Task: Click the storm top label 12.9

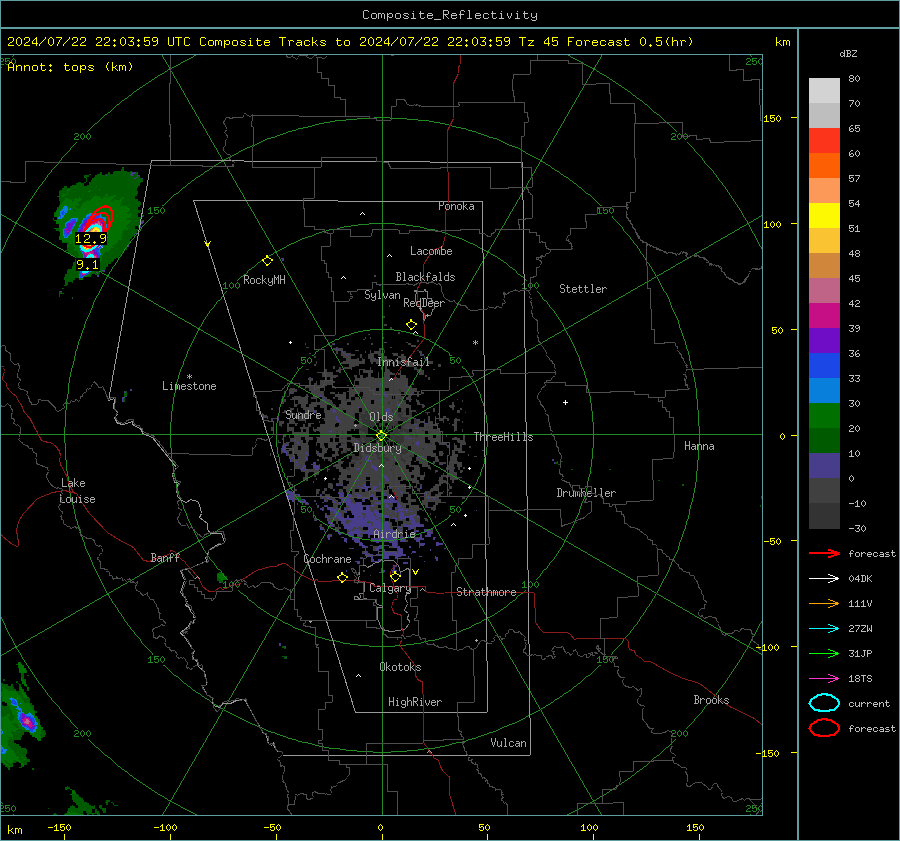Action: pos(91,238)
